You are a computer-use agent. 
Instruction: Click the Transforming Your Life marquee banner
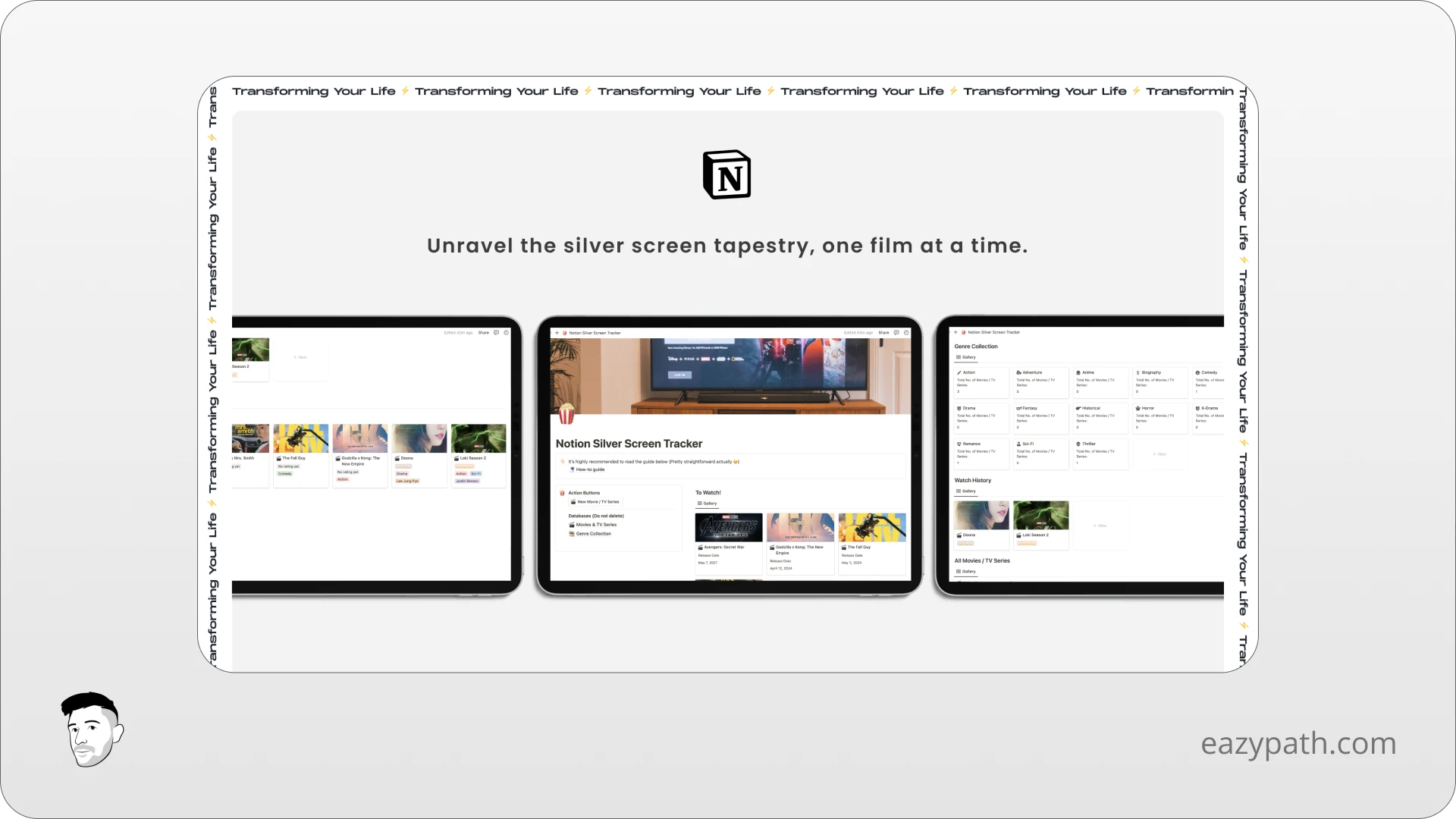(728, 91)
